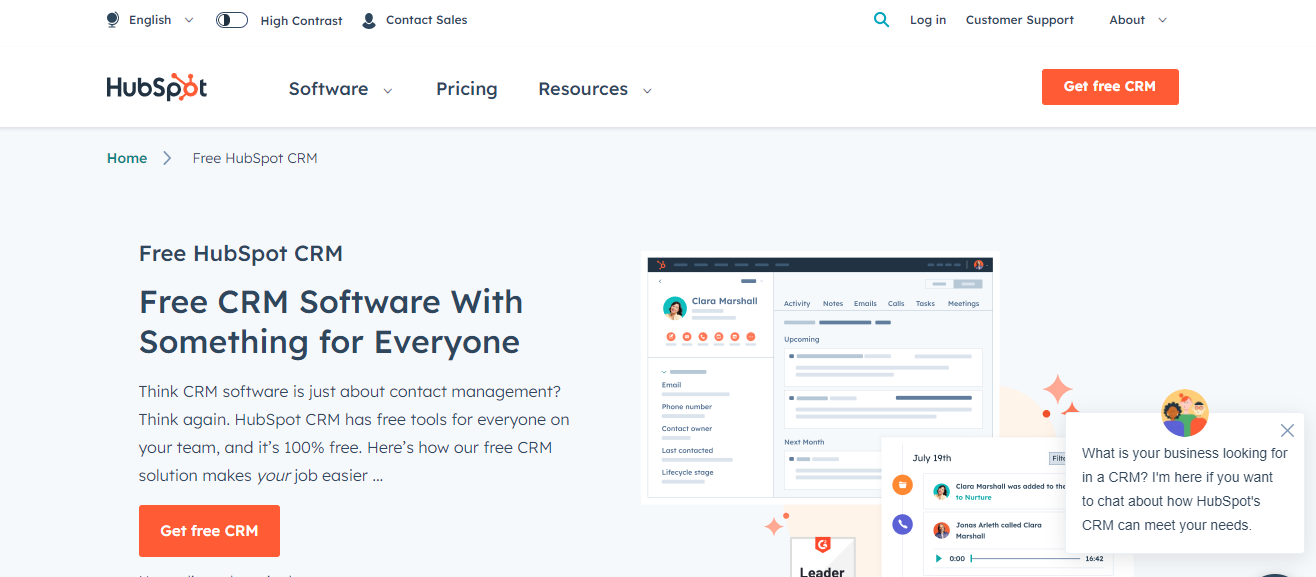The width and height of the screenshot is (1316, 577).
Task: Click the July 19th date label
Action: tap(932, 458)
